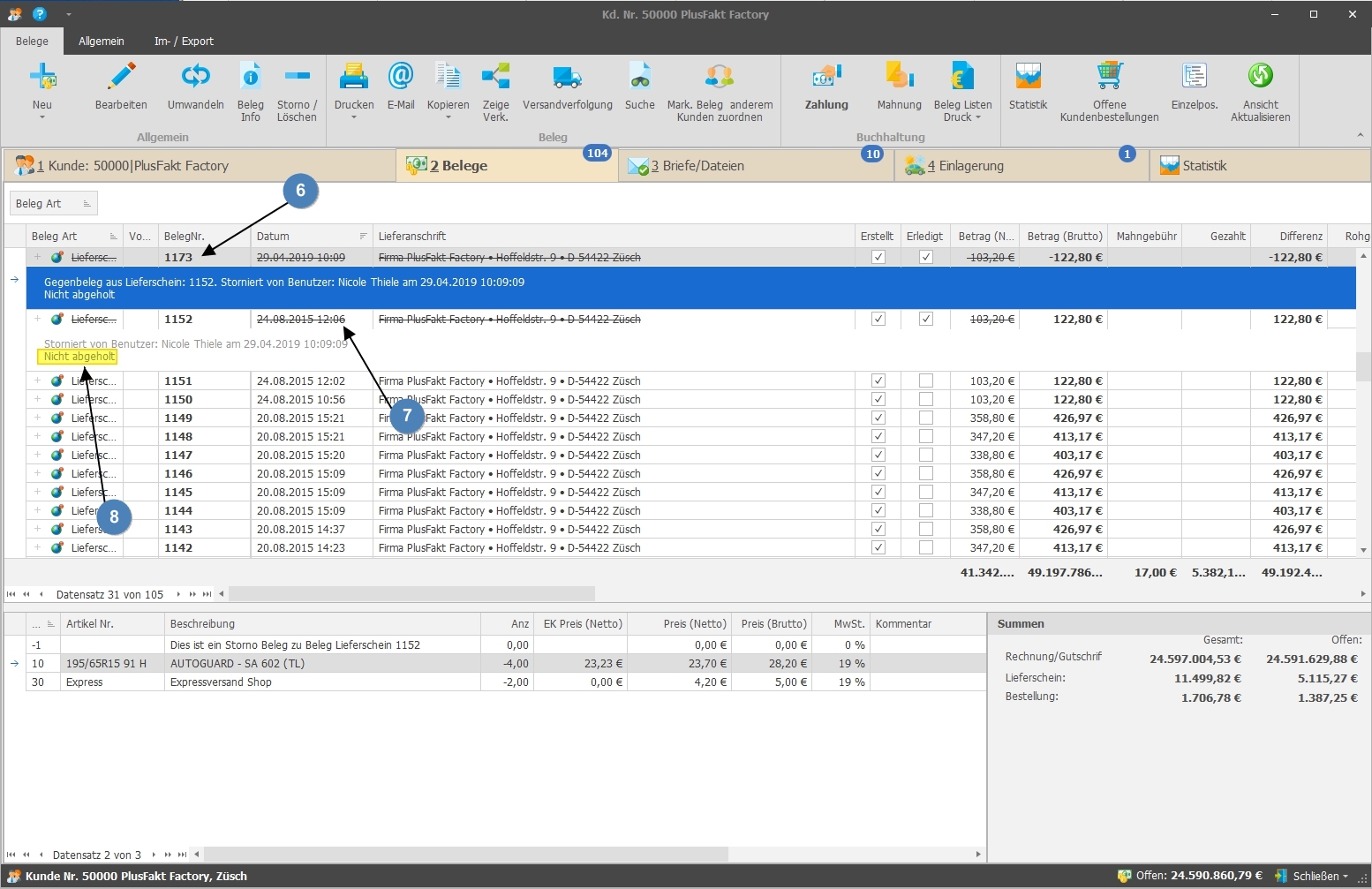This screenshot has height=889, width=1372.
Task: Toggle Erstellt checkbox for Beleg 1147
Action: (878, 456)
